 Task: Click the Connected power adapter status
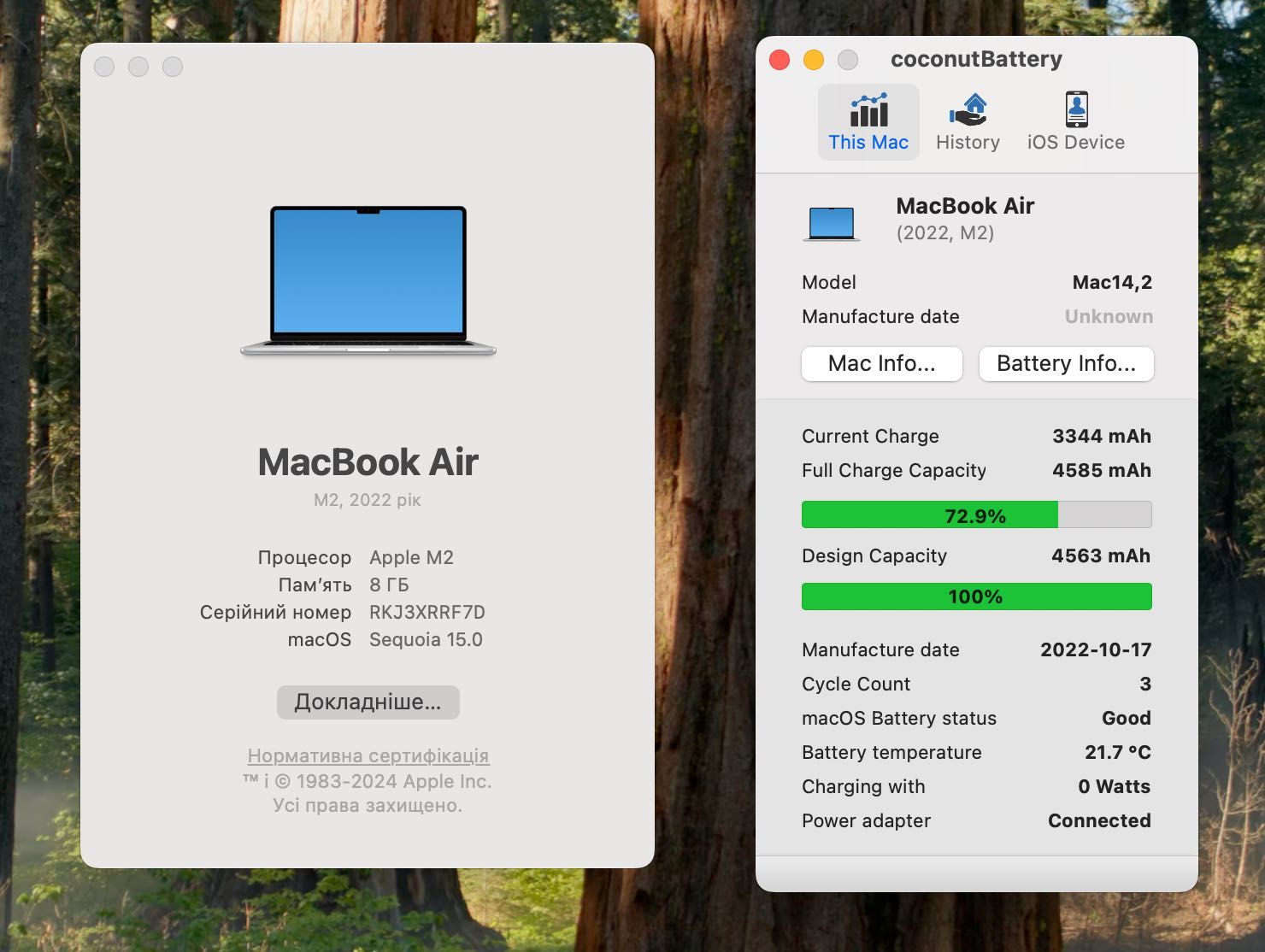pyautogui.click(x=1099, y=820)
